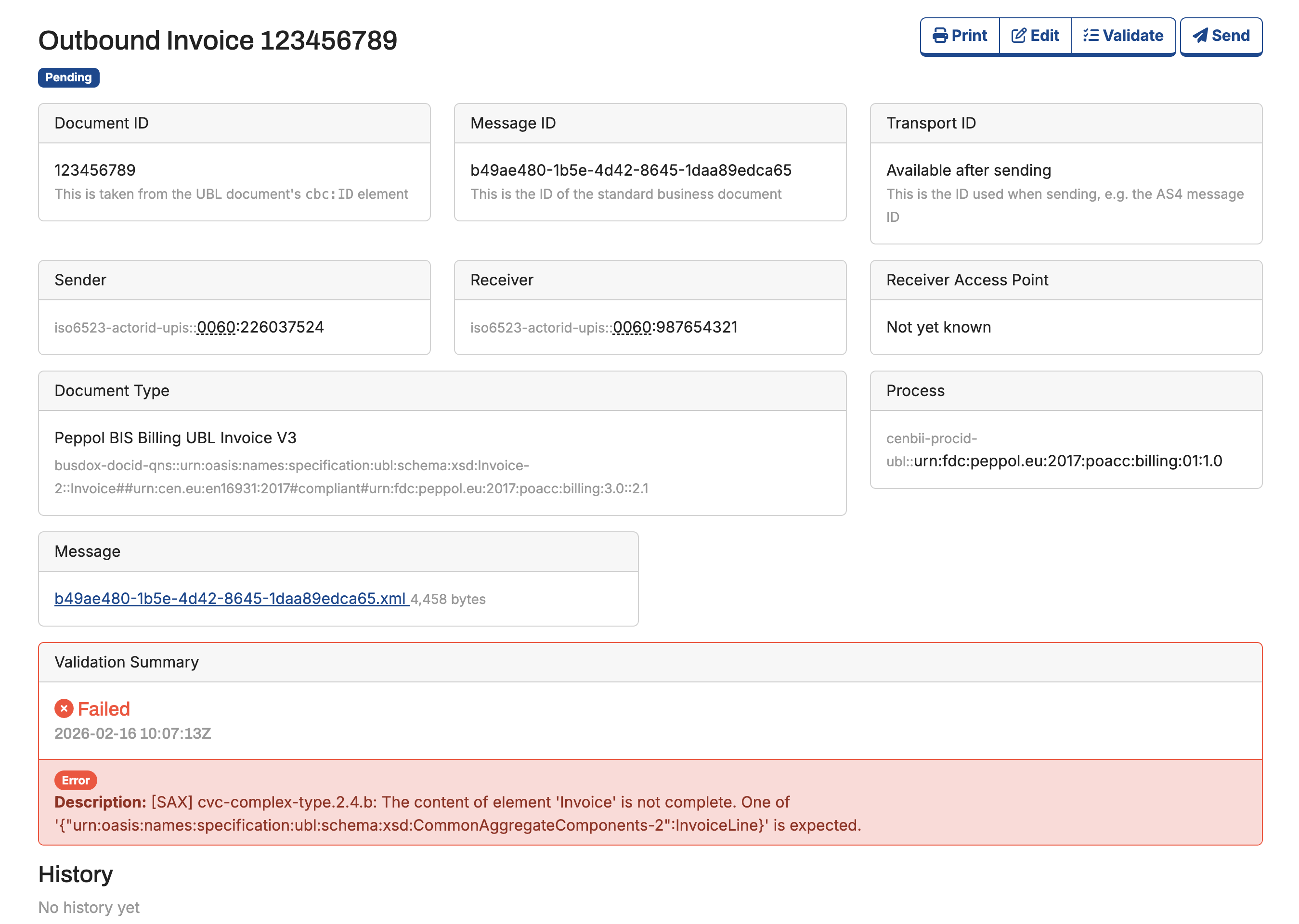Click the 4,458 bytes file size
This screenshot has height=924, width=1299.
pyautogui.click(x=448, y=599)
